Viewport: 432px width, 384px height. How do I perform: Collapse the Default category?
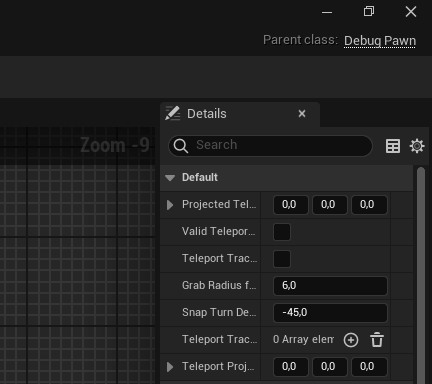170,178
